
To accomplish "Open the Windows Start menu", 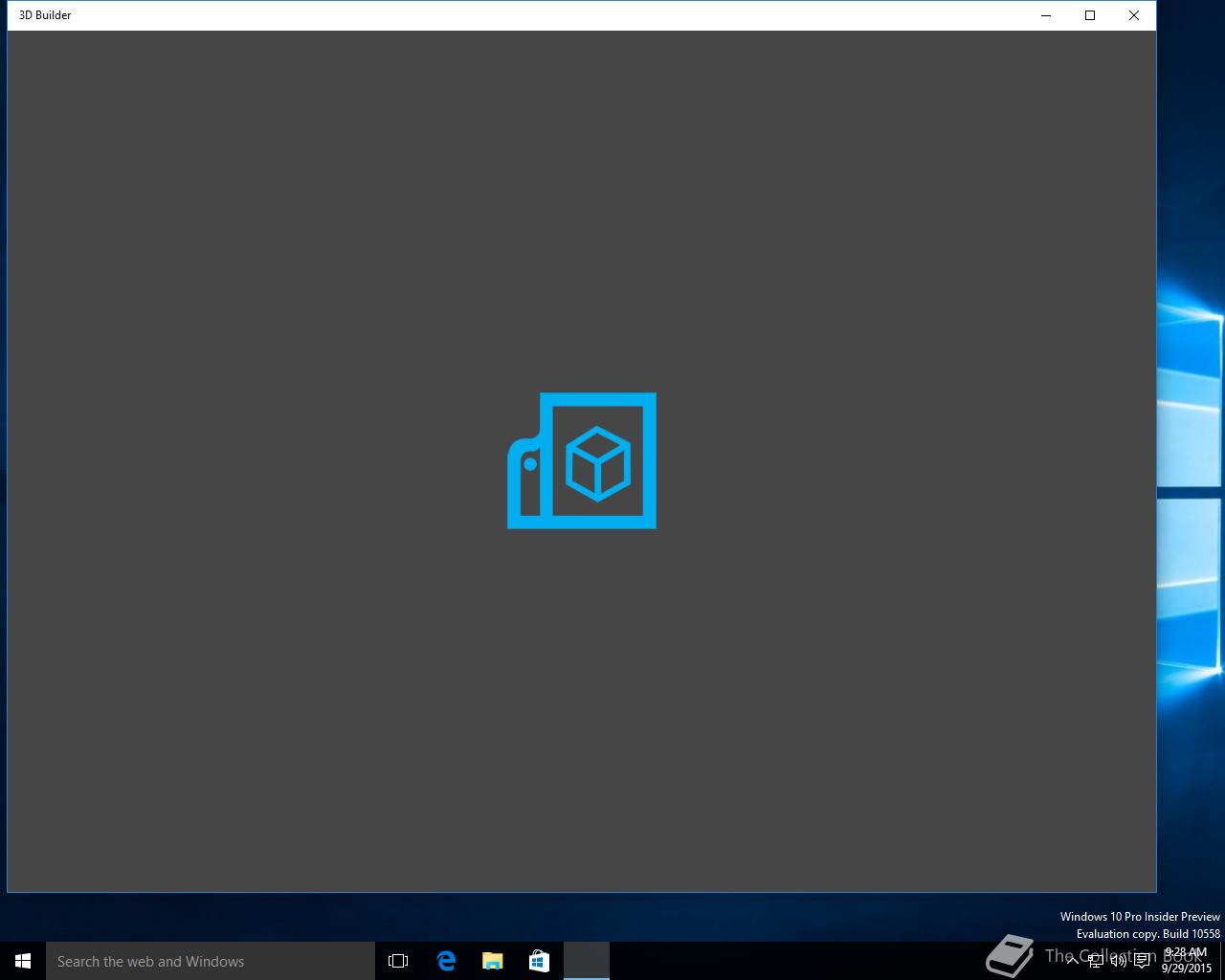I will [x=23, y=961].
